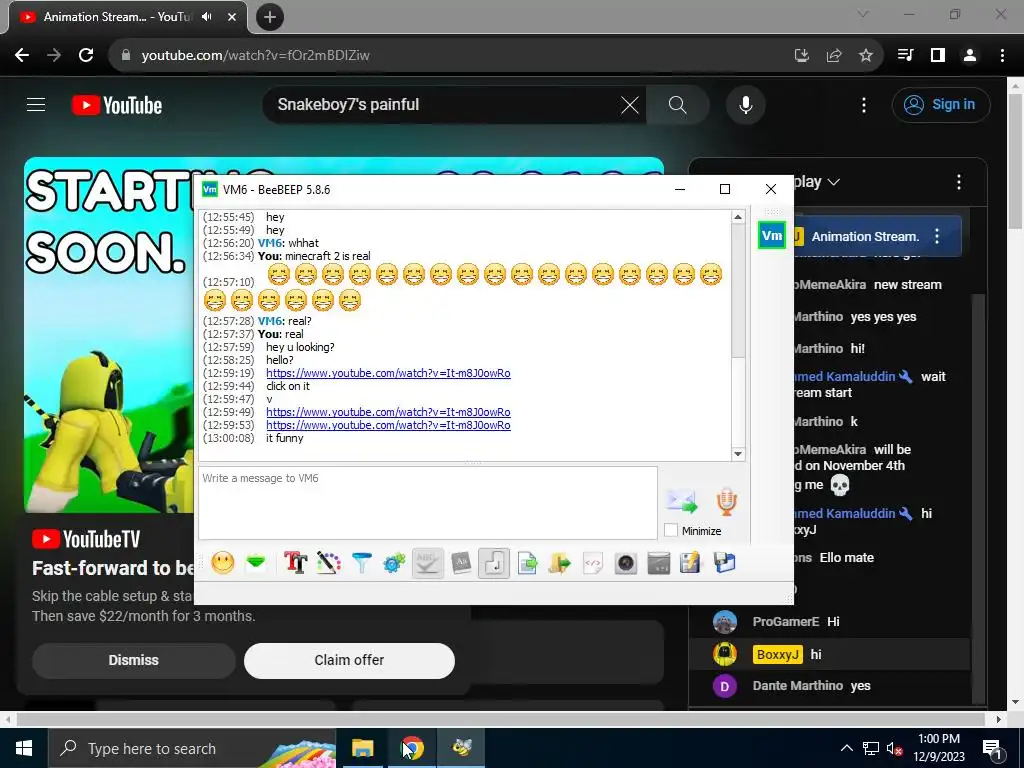
Task: Click 'minecraft 2 is real' chat message
Action: point(328,256)
